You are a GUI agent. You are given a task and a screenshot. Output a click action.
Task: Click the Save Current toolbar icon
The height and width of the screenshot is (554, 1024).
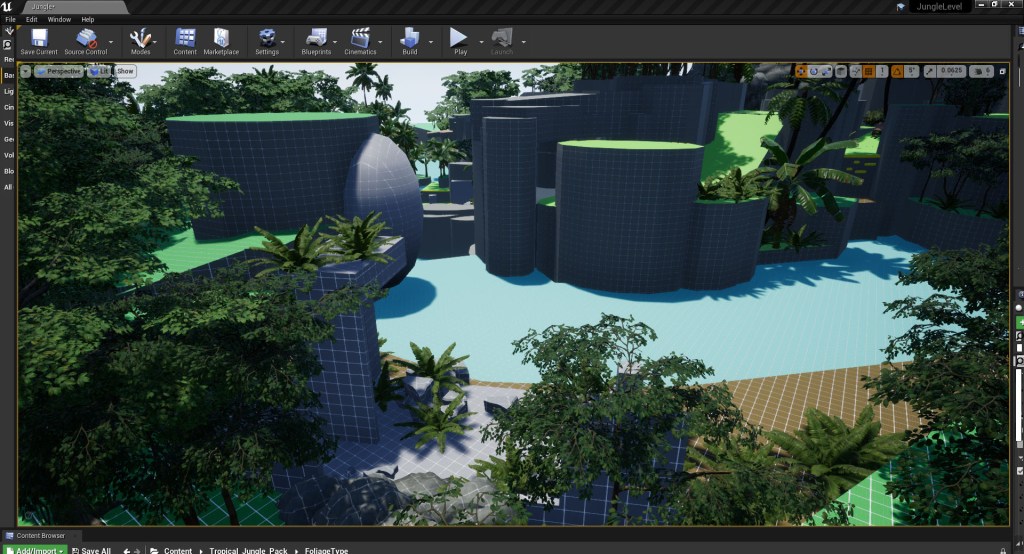[x=39, y=38]
